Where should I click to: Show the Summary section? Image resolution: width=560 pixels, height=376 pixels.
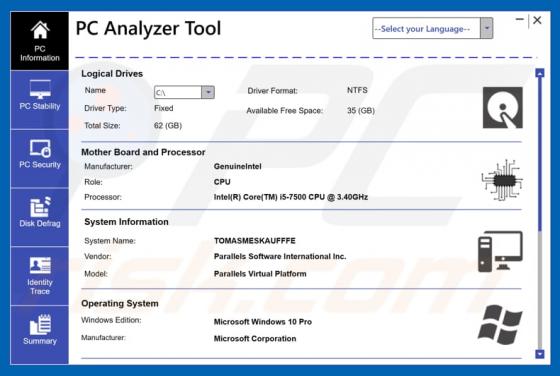40,335
